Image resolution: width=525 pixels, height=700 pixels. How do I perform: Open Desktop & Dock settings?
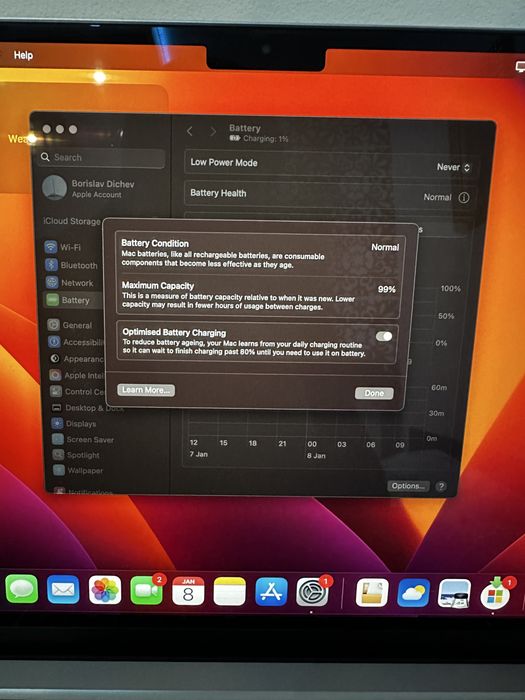pos(87,408)
